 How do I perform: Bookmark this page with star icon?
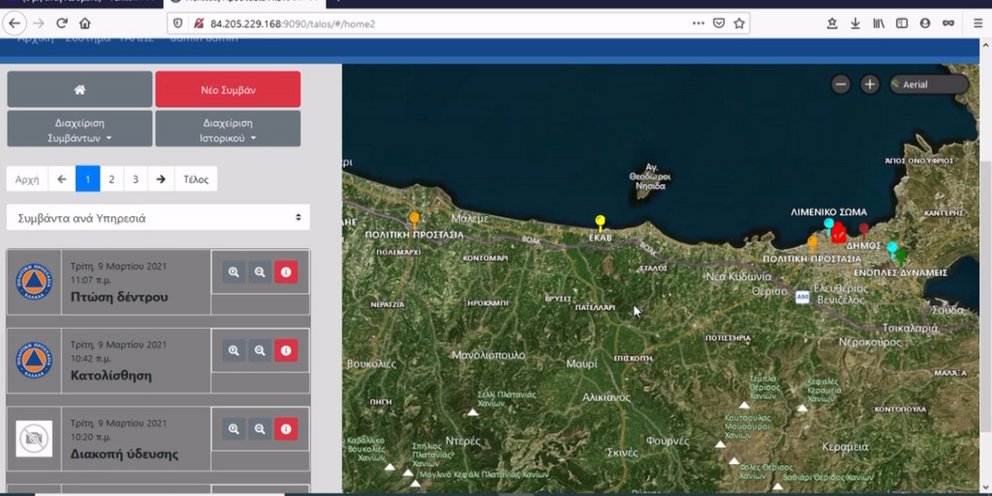tap(739, 23)
